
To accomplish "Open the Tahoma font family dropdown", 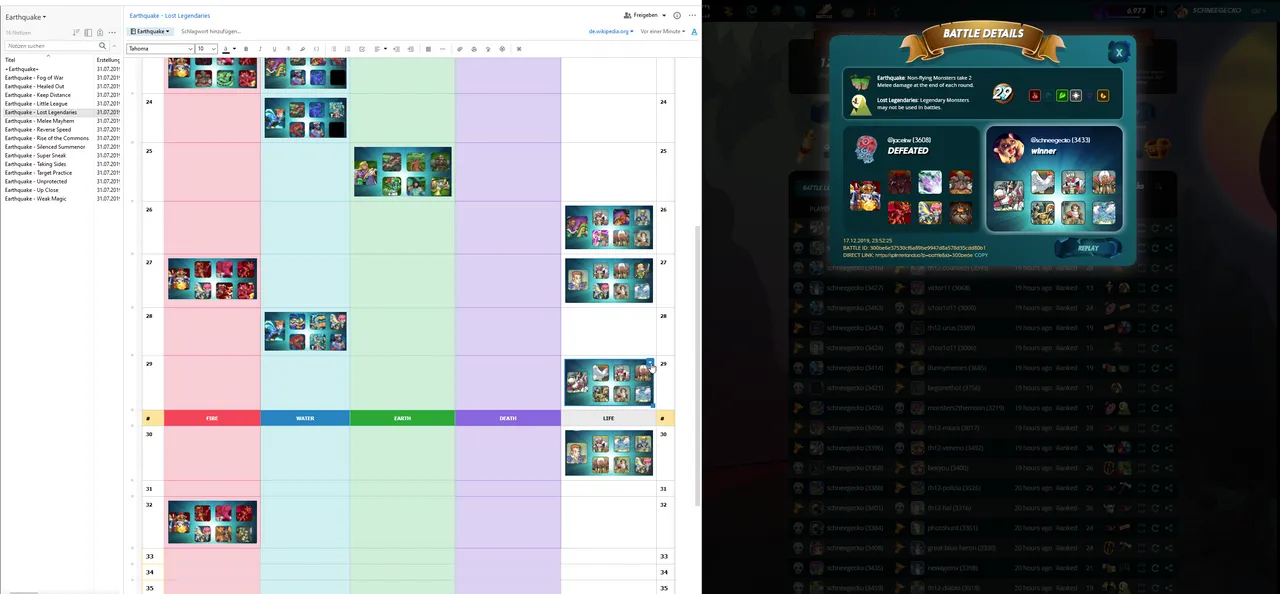I will 160,49.
